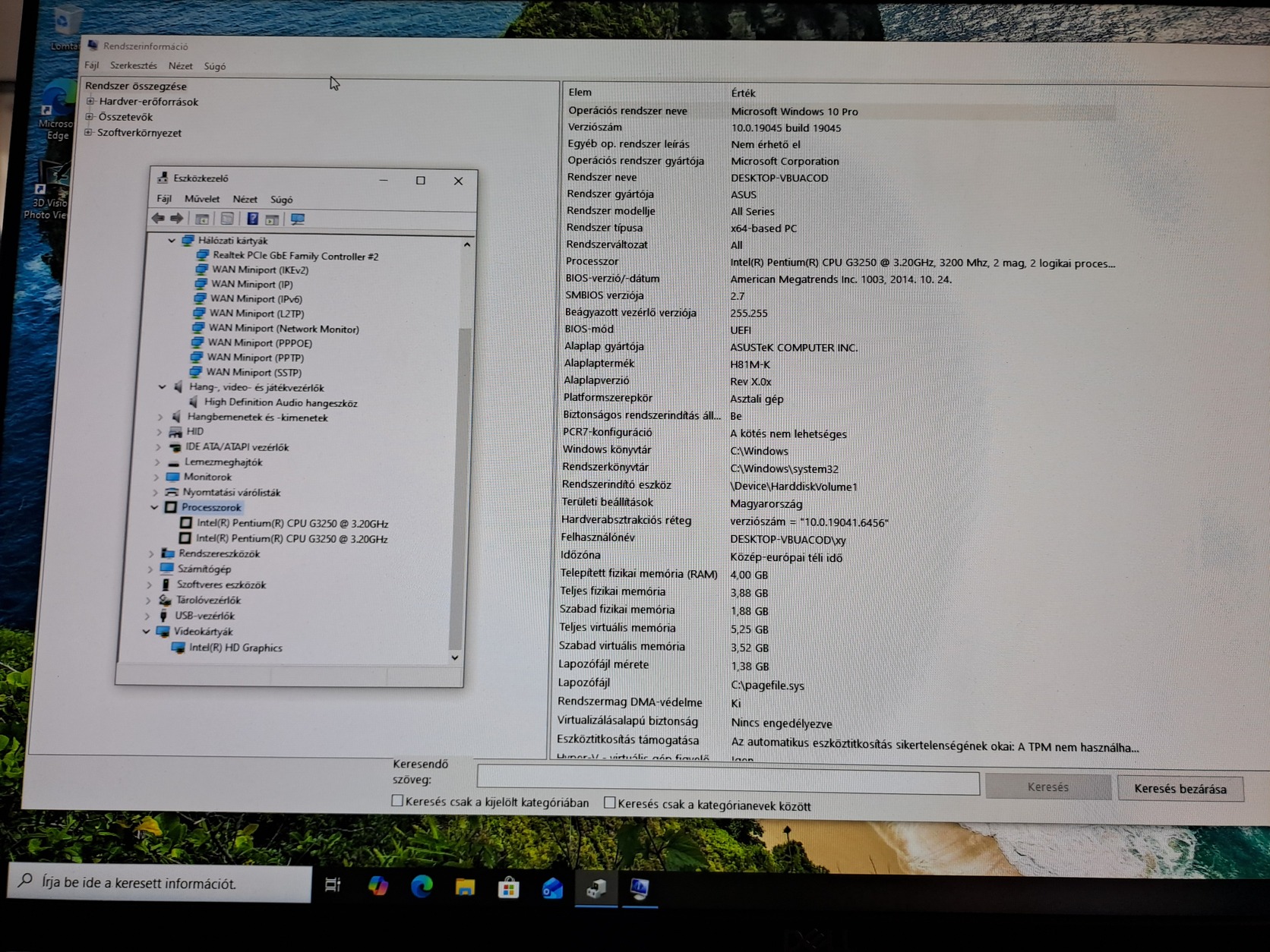Viewport: 1270px width, 952px height.
Task: Expand the IDE ATA/ATAPI vezérlők category
Action: 158,447
